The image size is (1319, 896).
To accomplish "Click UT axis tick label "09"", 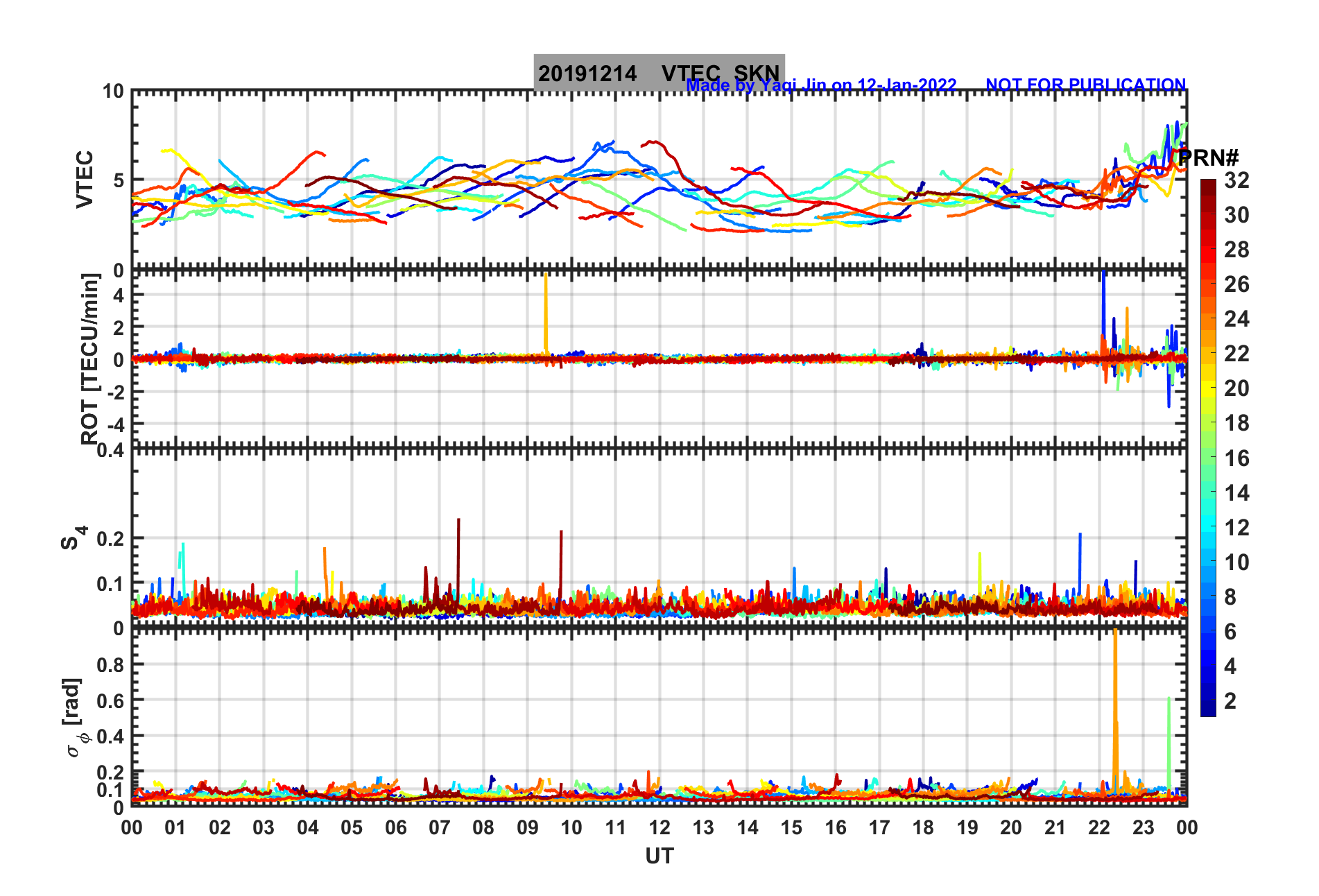I will 528,827.
